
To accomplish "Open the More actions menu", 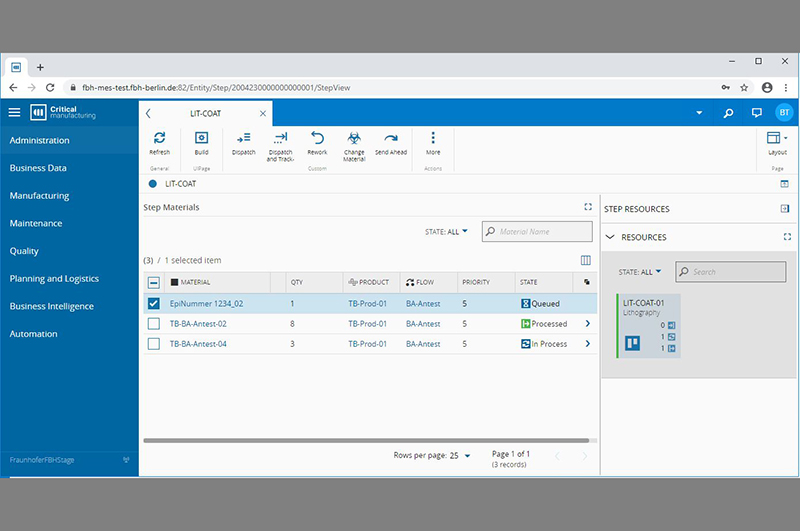I will 432,139.
